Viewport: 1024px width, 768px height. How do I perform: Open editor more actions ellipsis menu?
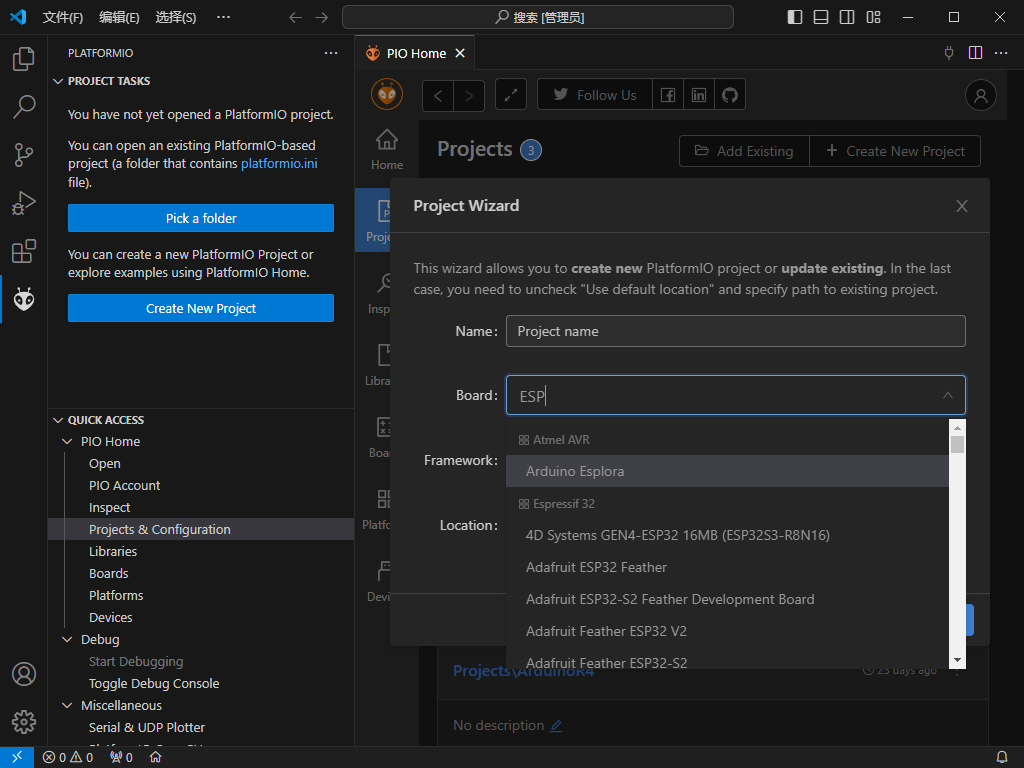1000,53
